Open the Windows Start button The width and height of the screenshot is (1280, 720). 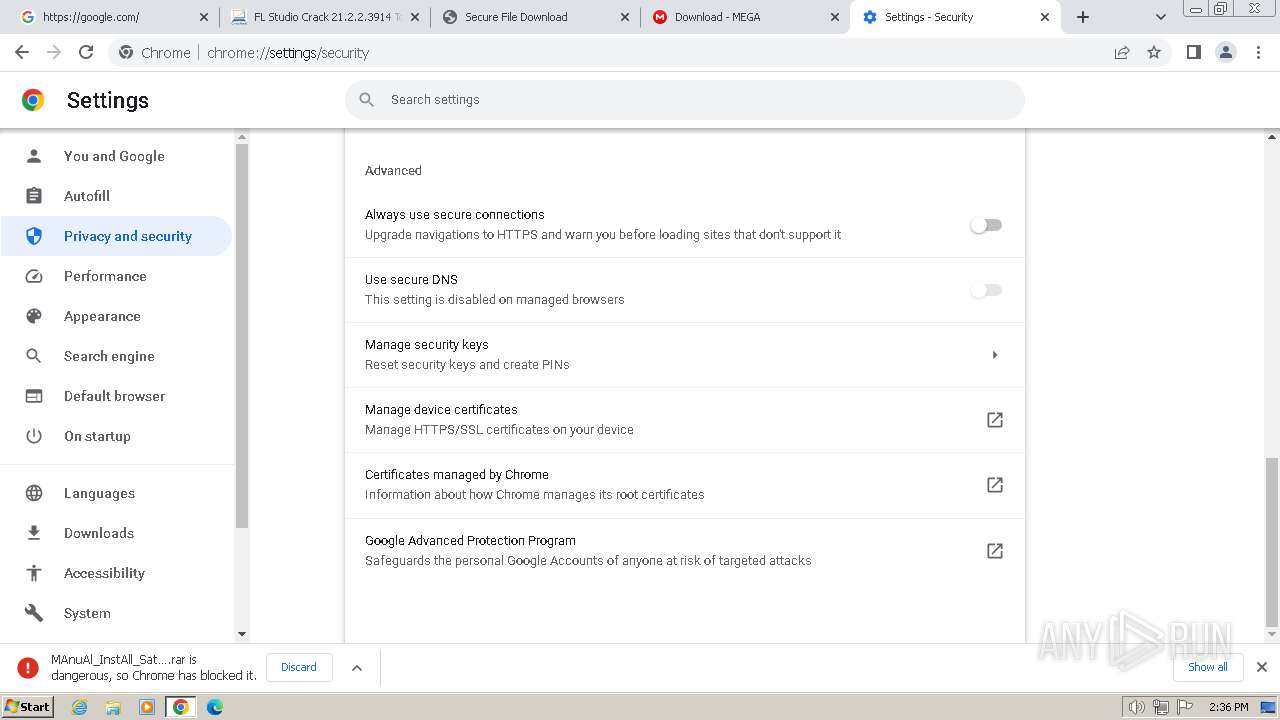click(28, 707)
